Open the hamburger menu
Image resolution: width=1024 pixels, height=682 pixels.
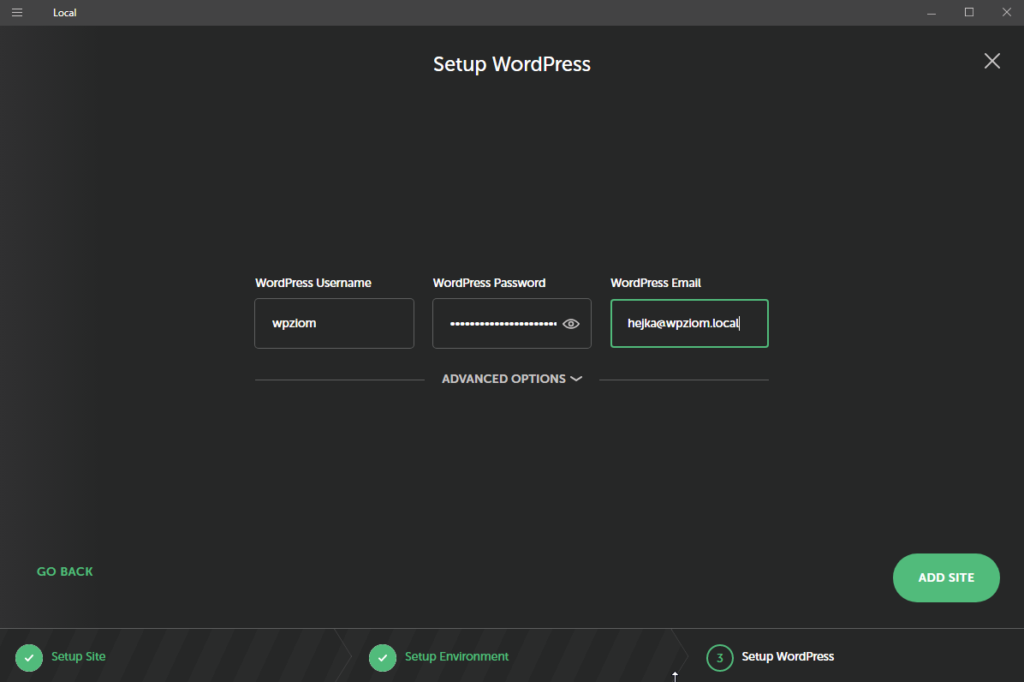(16, 12)
